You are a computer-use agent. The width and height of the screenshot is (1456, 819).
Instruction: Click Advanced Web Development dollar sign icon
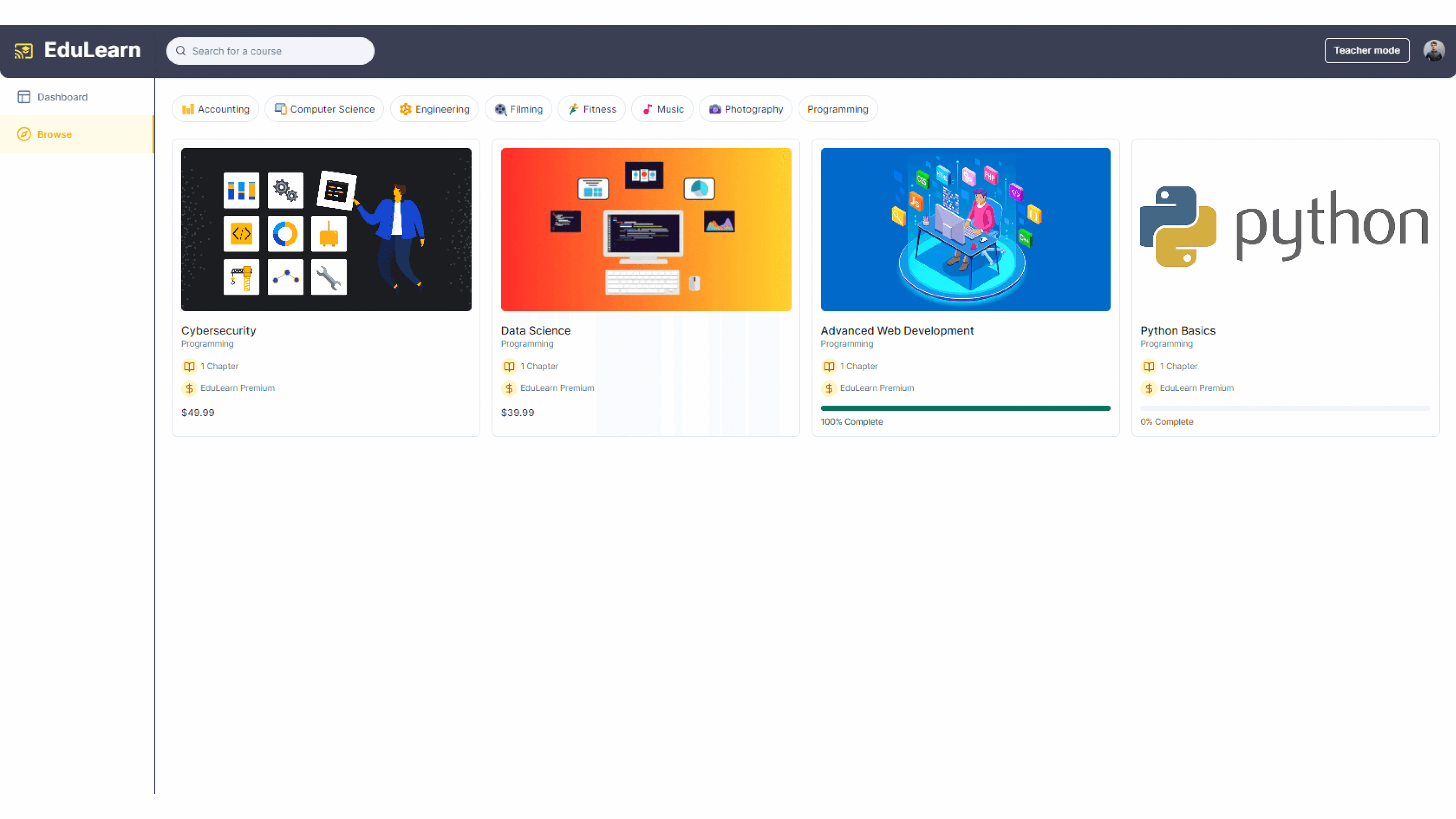click(x=828, y=388)
